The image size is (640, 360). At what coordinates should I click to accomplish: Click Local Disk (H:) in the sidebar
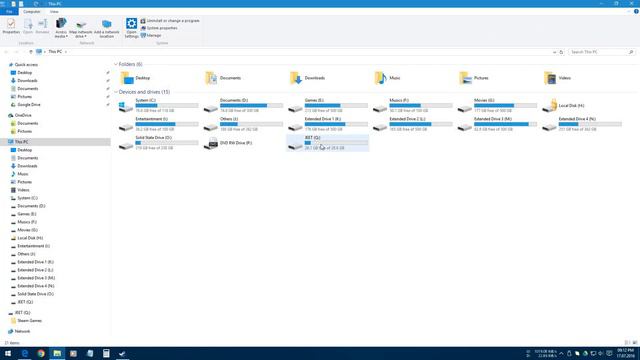(x=30, y=238)
